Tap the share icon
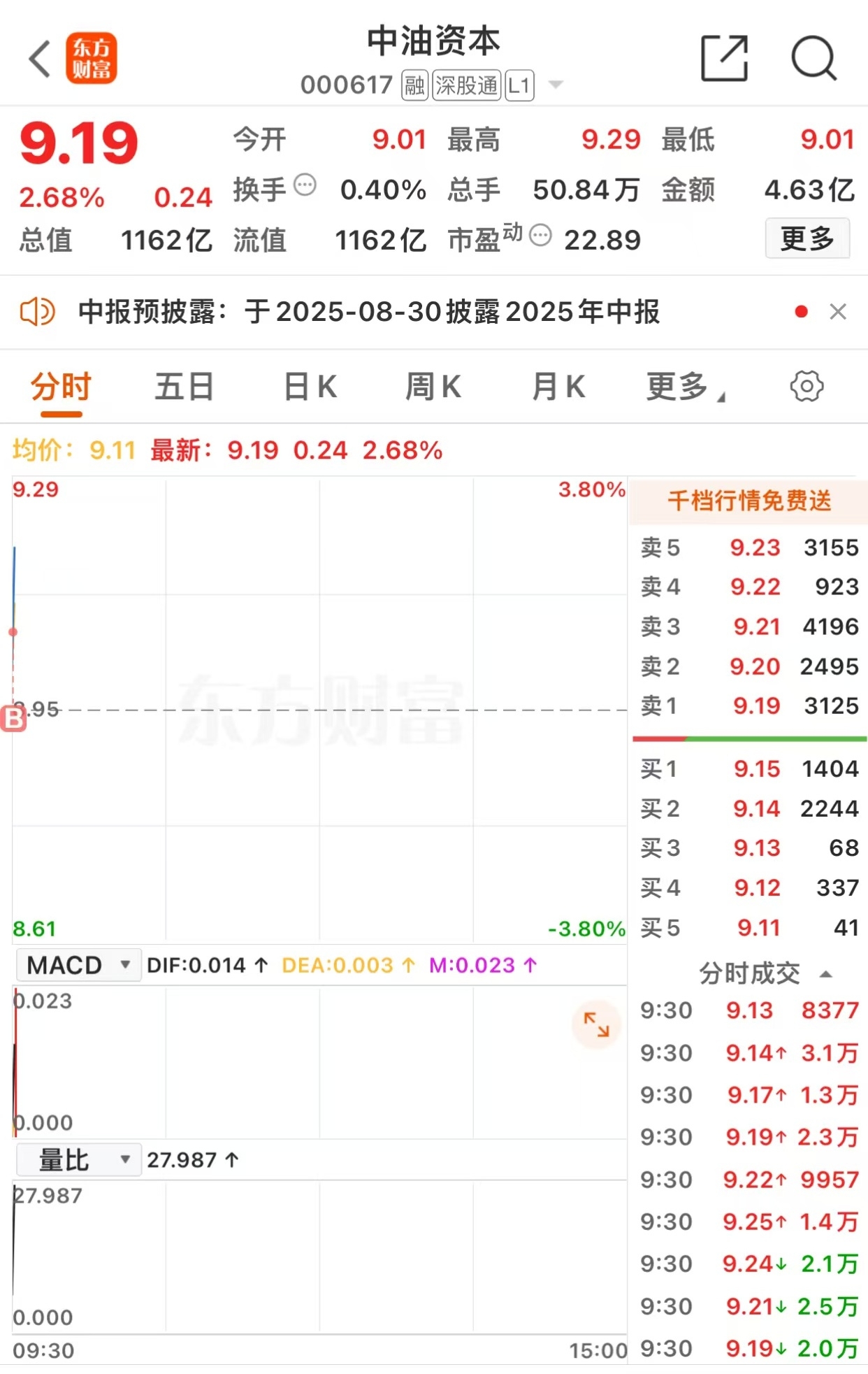 point(724,59)
